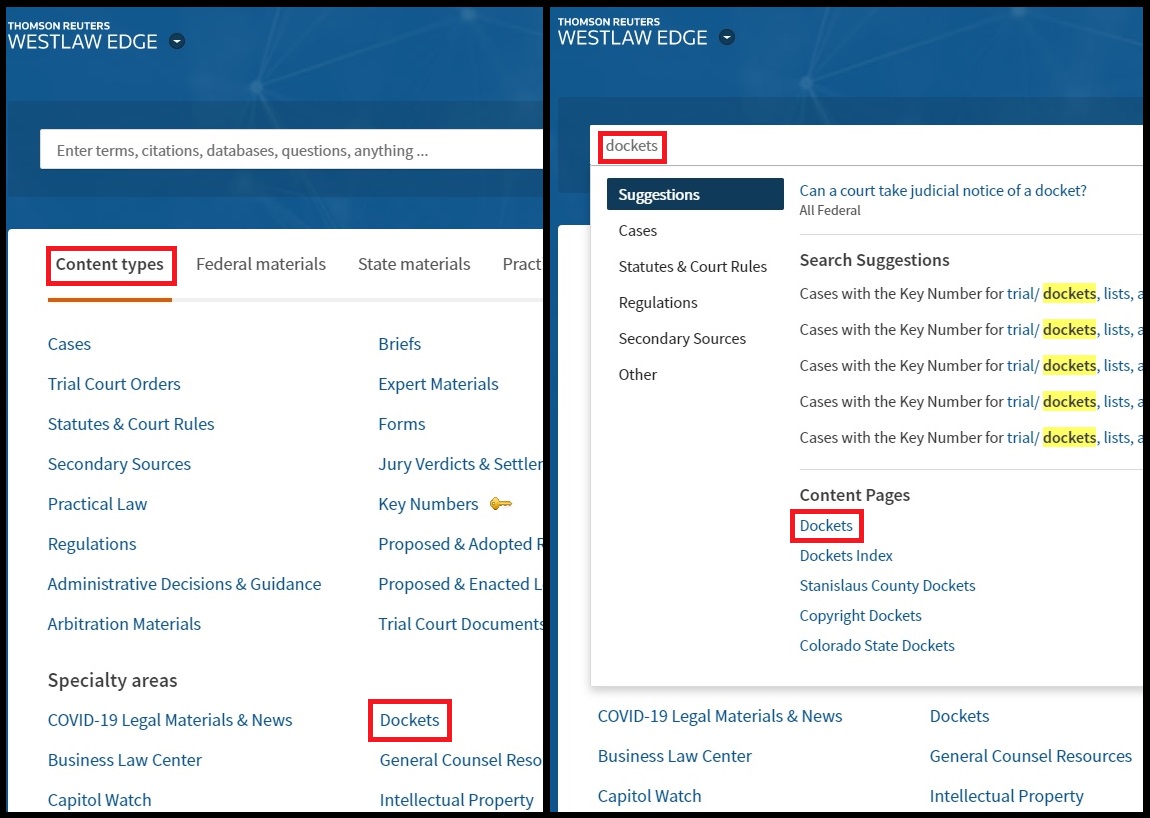Click the Westlaw Edge logo in left panel
Viewport: 1150px width, 818px height.
pos(82,35)
